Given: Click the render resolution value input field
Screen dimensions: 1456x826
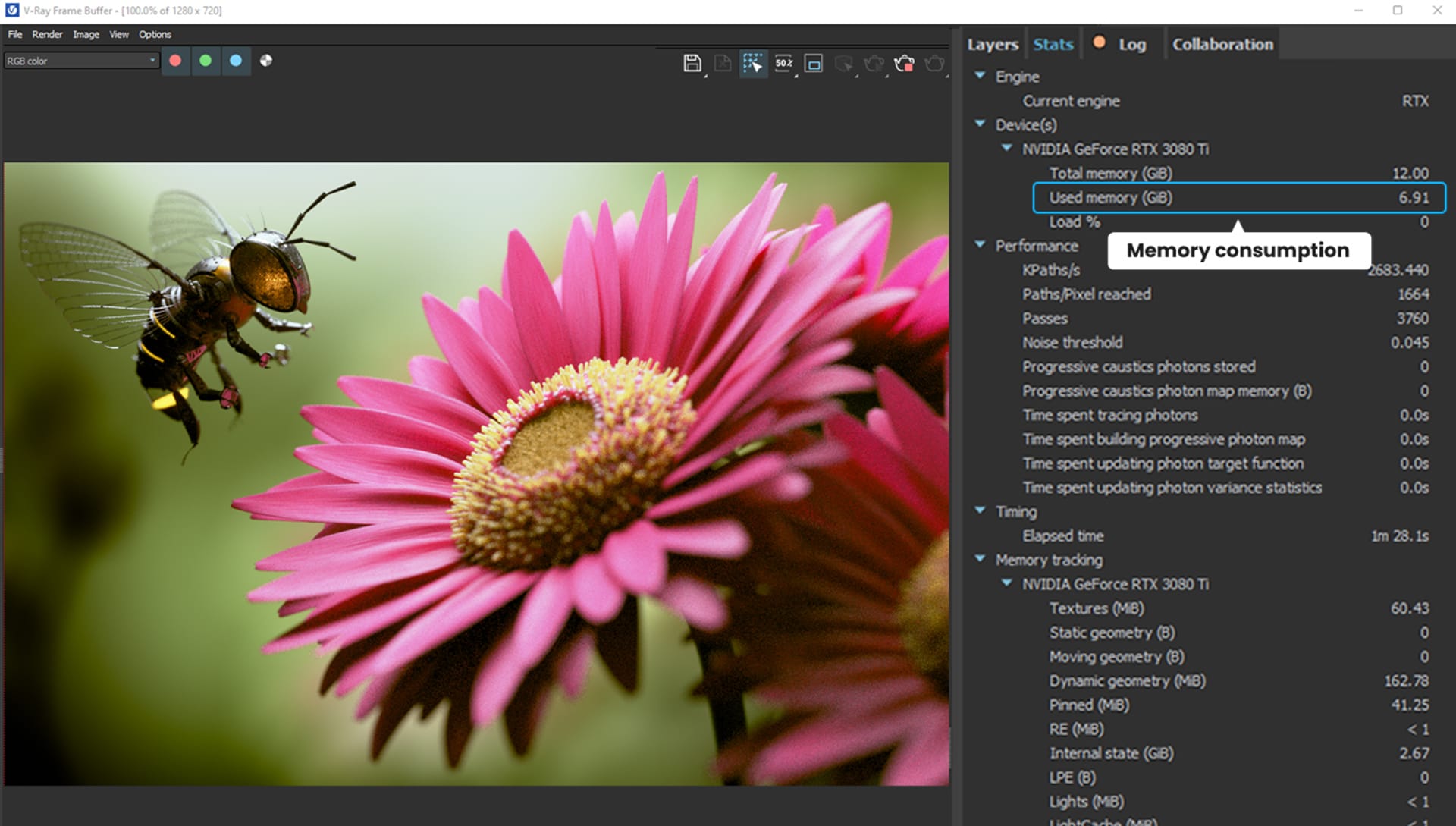Looking at the screenshot, I should click(783, 63).
